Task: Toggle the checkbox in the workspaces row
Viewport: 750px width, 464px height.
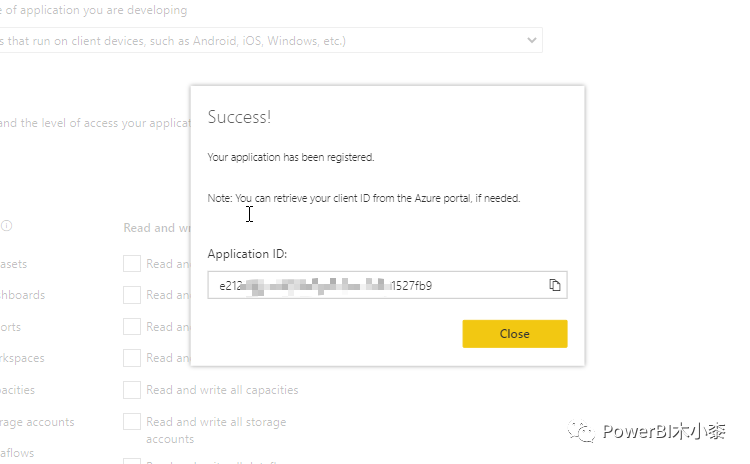Action: 132,358
